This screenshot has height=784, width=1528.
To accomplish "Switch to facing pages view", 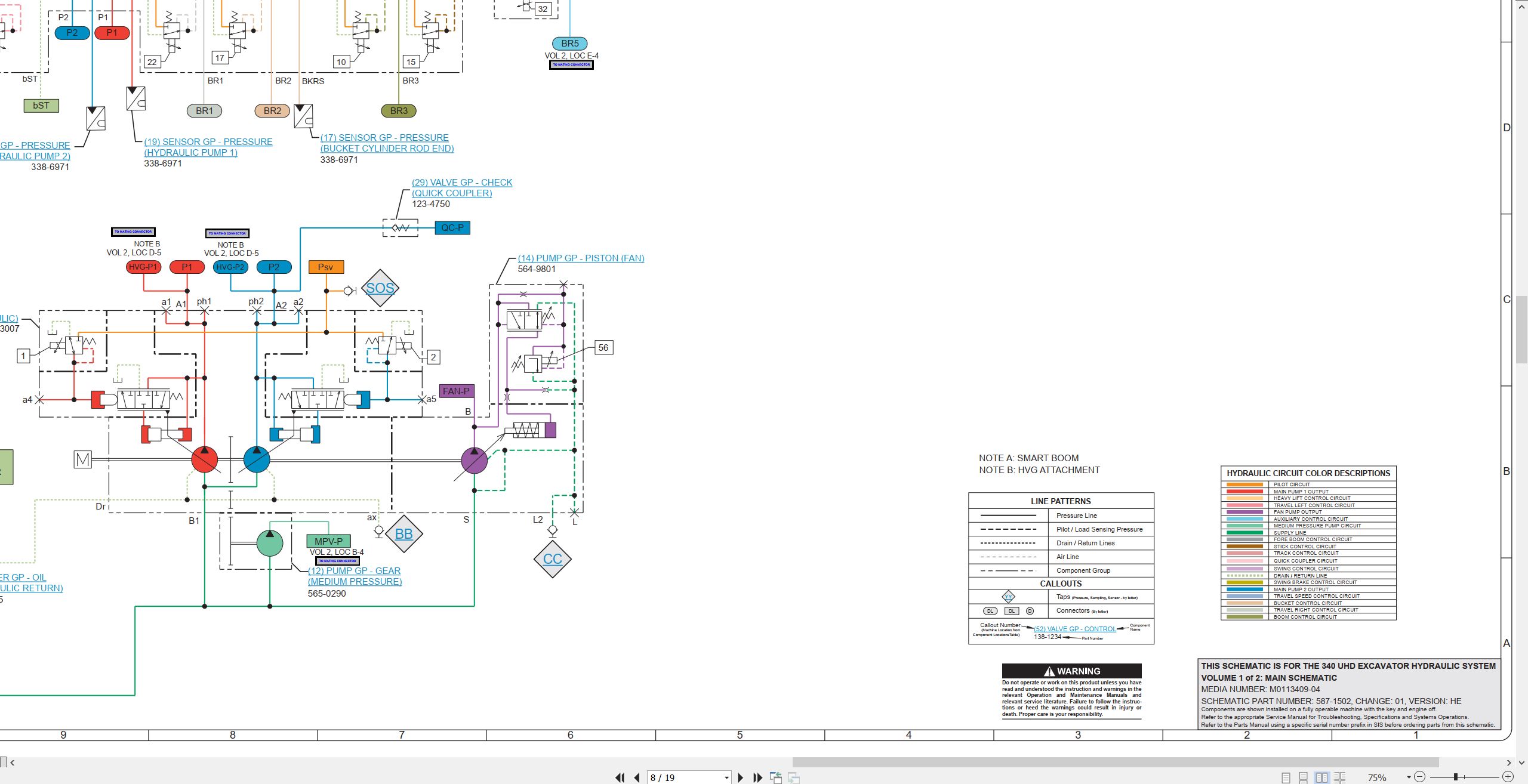I will [1322, 777].
